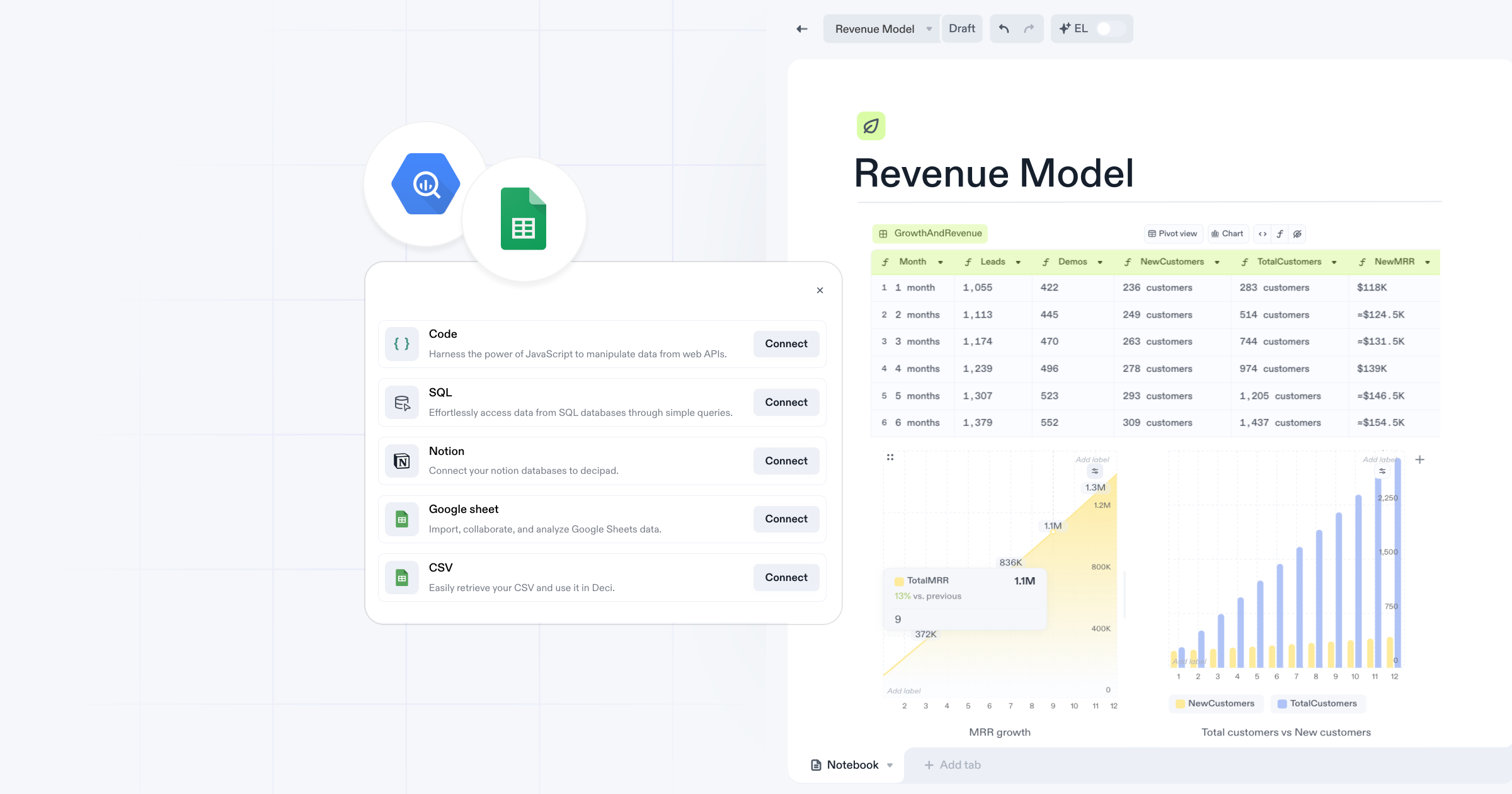Expand the Notebook tab dropdown arrow
Screen dimensions: 1512x794
(x=890, y=766)
